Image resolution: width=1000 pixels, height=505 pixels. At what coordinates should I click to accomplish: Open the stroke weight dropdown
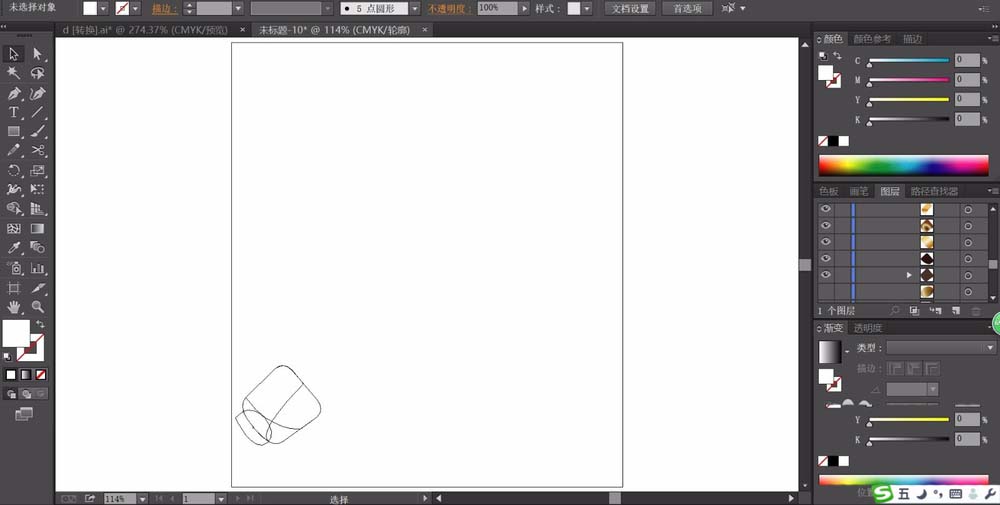click(x=238, y=8)
